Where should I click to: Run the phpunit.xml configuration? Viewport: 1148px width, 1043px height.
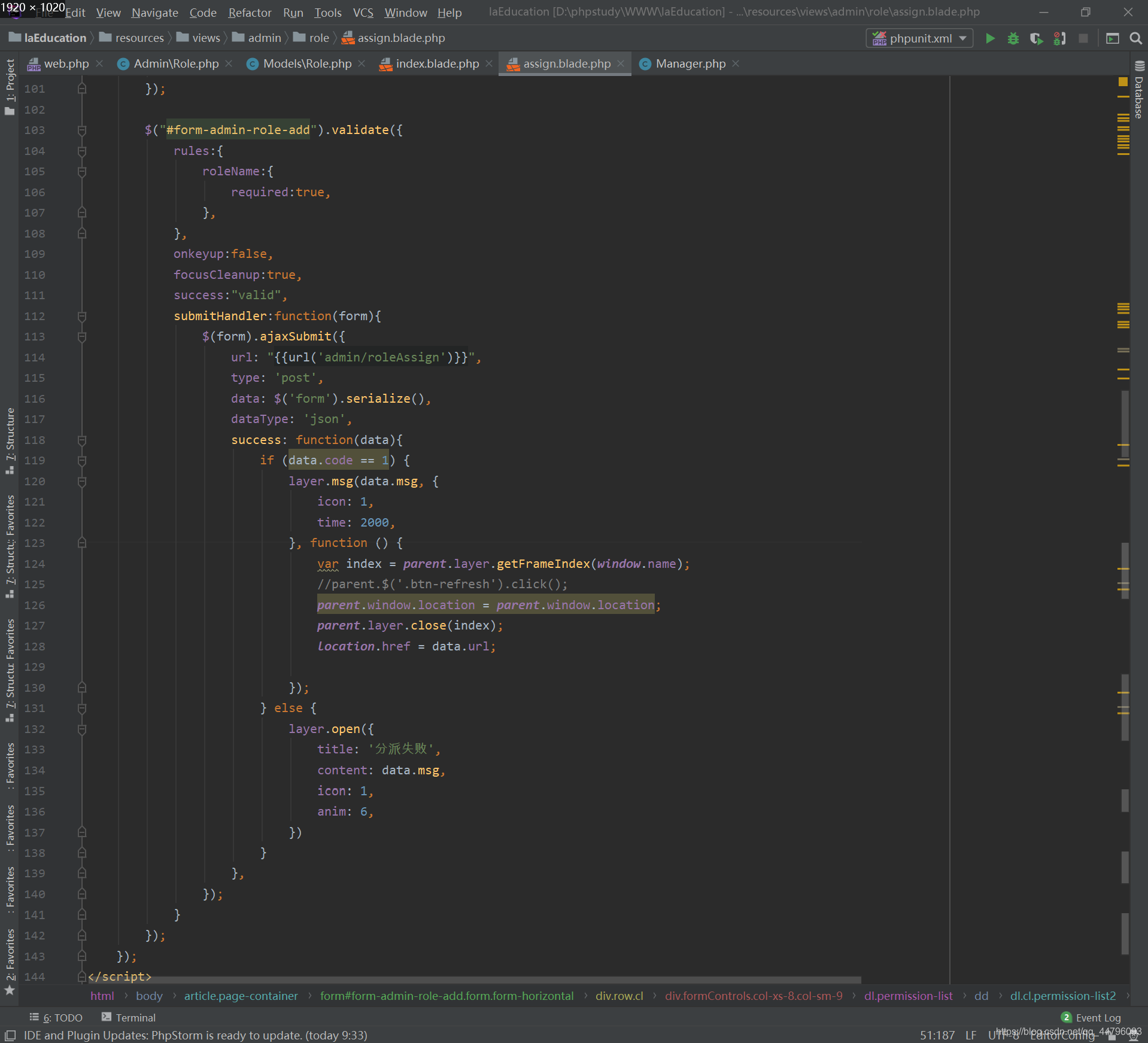(x=990, y=39)
